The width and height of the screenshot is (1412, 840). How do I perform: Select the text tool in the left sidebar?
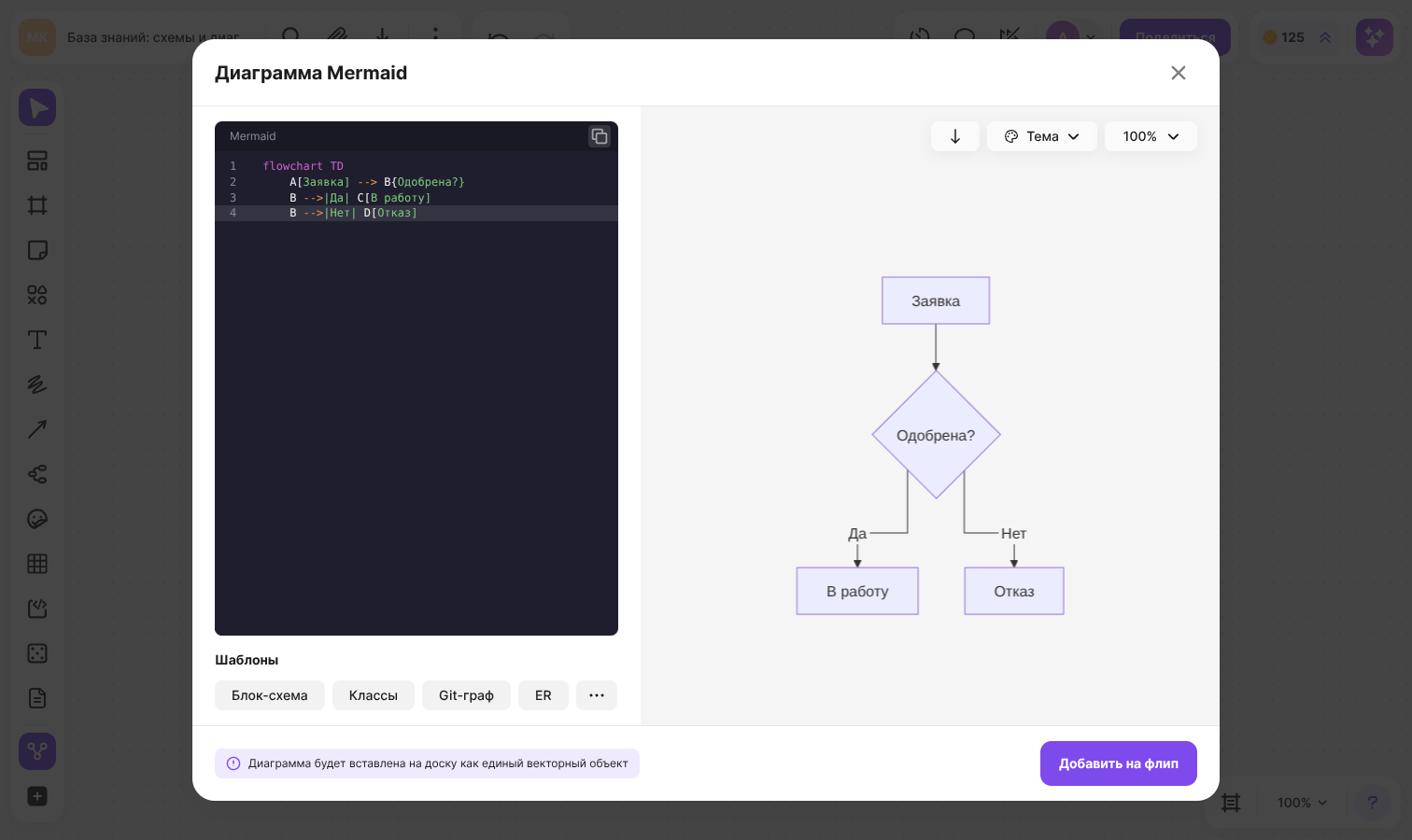pos(37,340)
